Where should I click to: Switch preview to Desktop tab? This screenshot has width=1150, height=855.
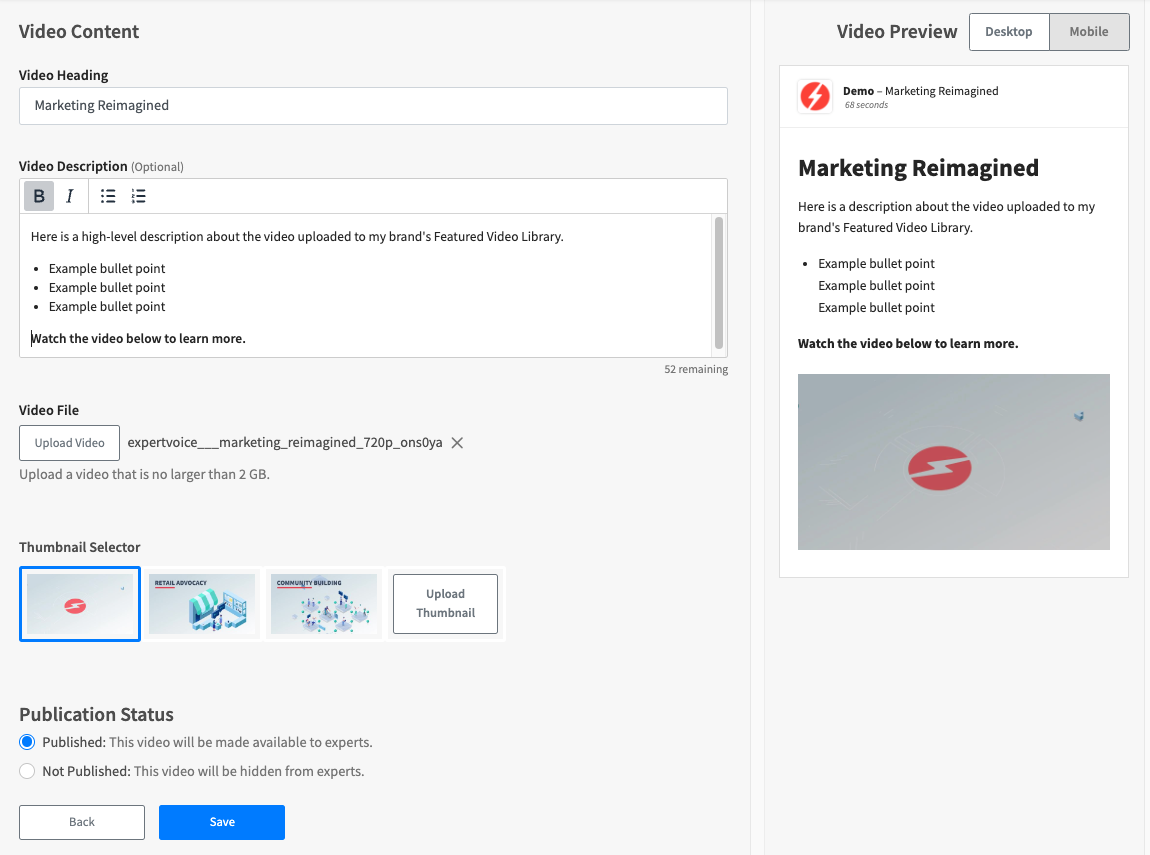tap(1008, 32)
